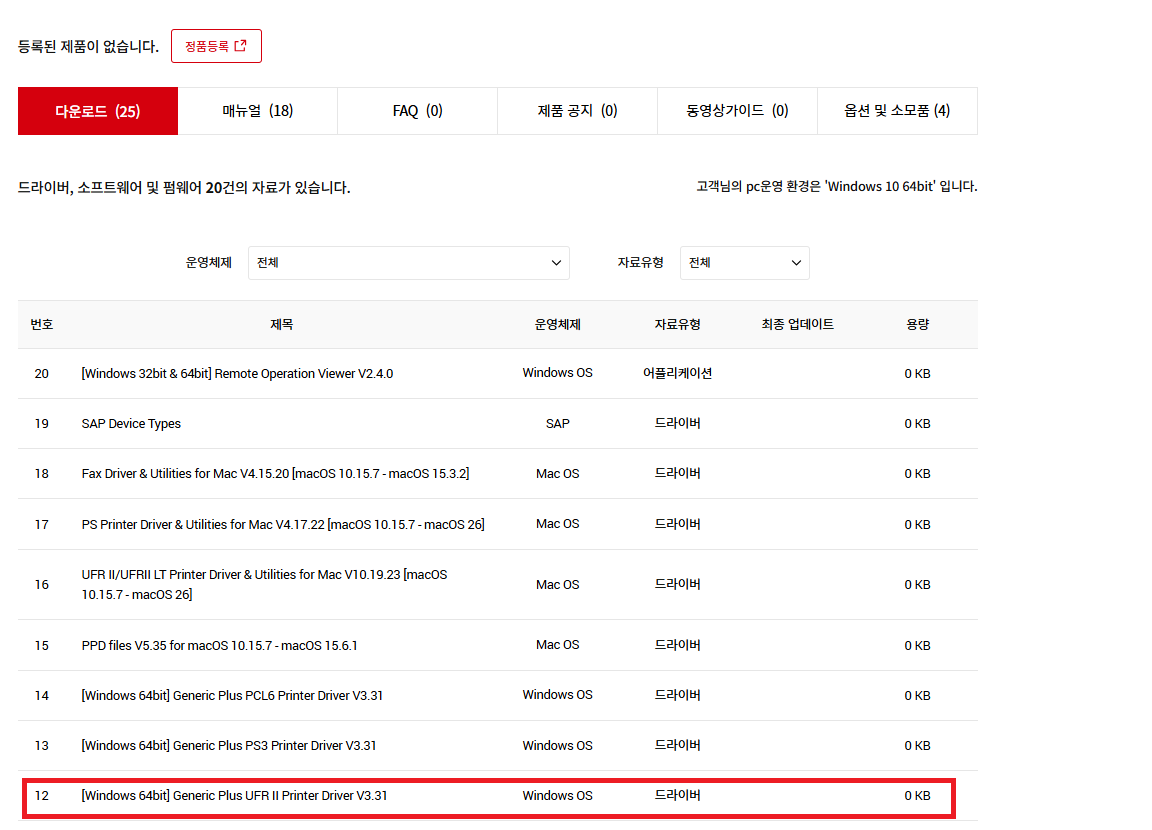Screen dimensions: 1152x830
Task: Click the 정품등록 button
Action: pyautogui.click(x=216, y=46)
